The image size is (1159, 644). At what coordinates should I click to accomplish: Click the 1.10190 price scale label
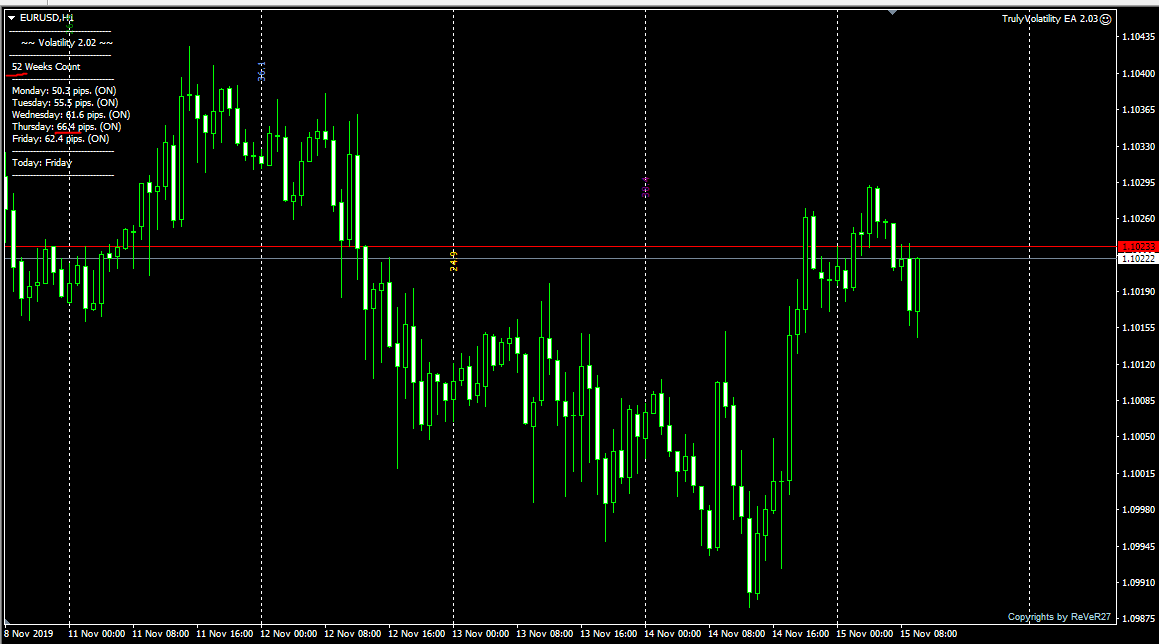click(x=1138, y=292)
